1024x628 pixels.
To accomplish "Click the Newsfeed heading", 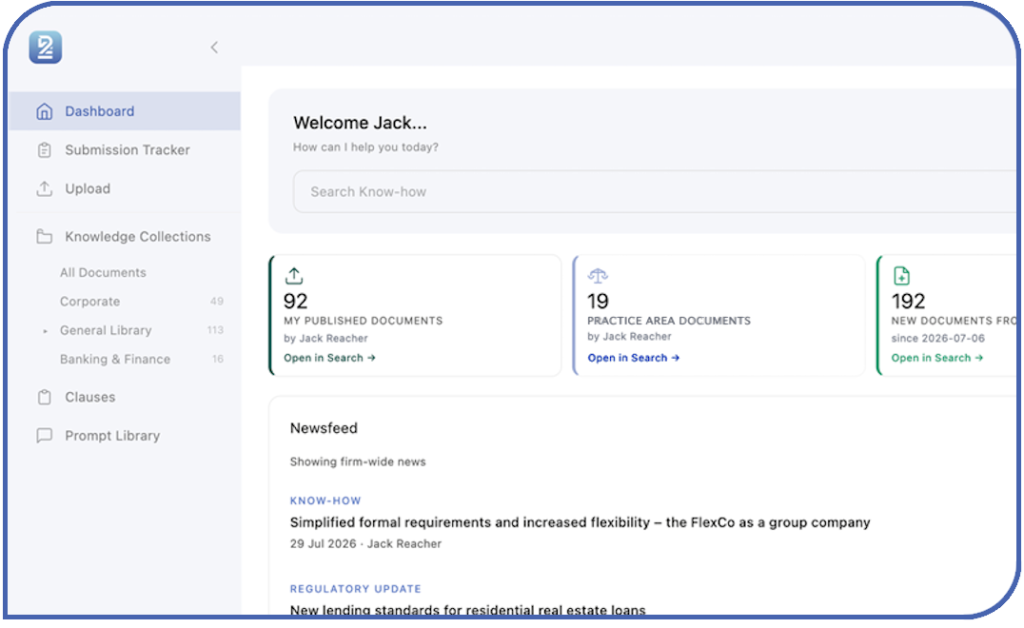I will 324,428.
